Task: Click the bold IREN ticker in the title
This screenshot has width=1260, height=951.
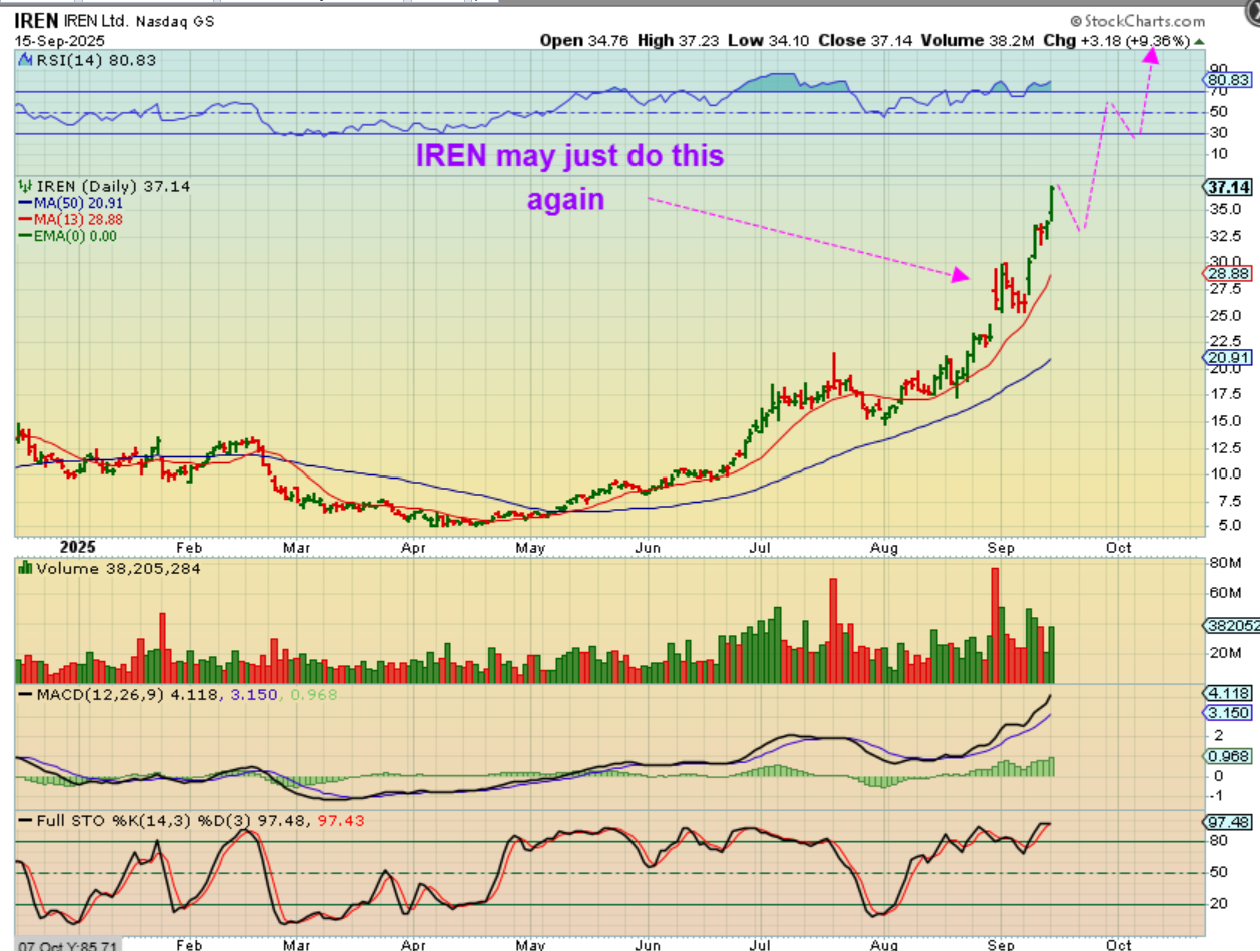Action: 36,20
